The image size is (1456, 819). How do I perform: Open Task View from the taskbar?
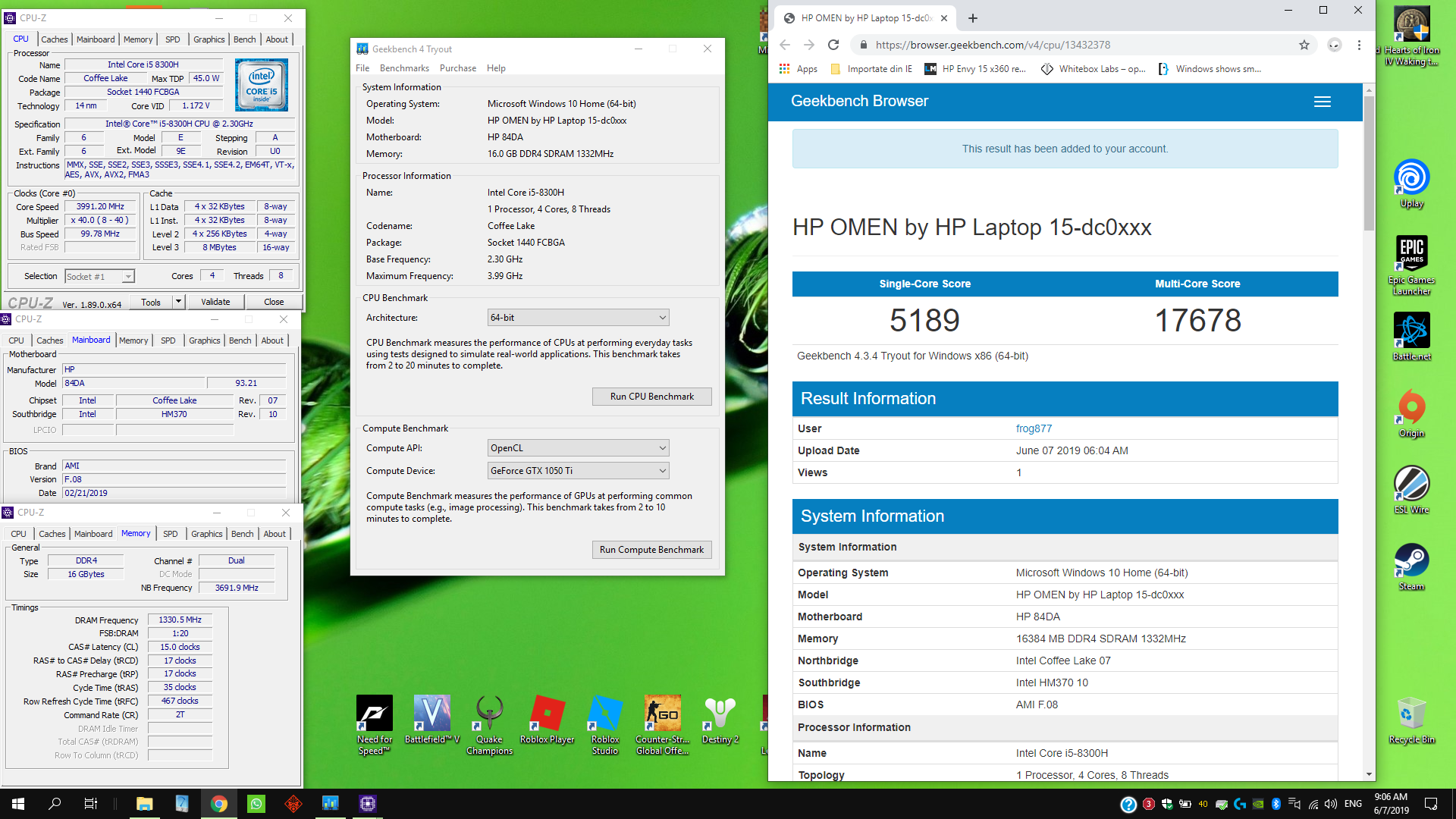[x=90, y=804]
